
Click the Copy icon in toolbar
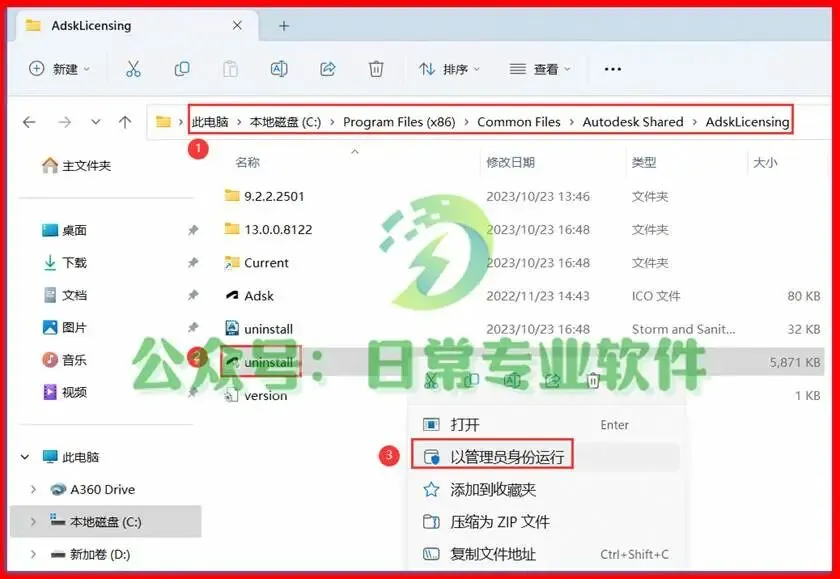pyautogui.click(x=182, y=69)
